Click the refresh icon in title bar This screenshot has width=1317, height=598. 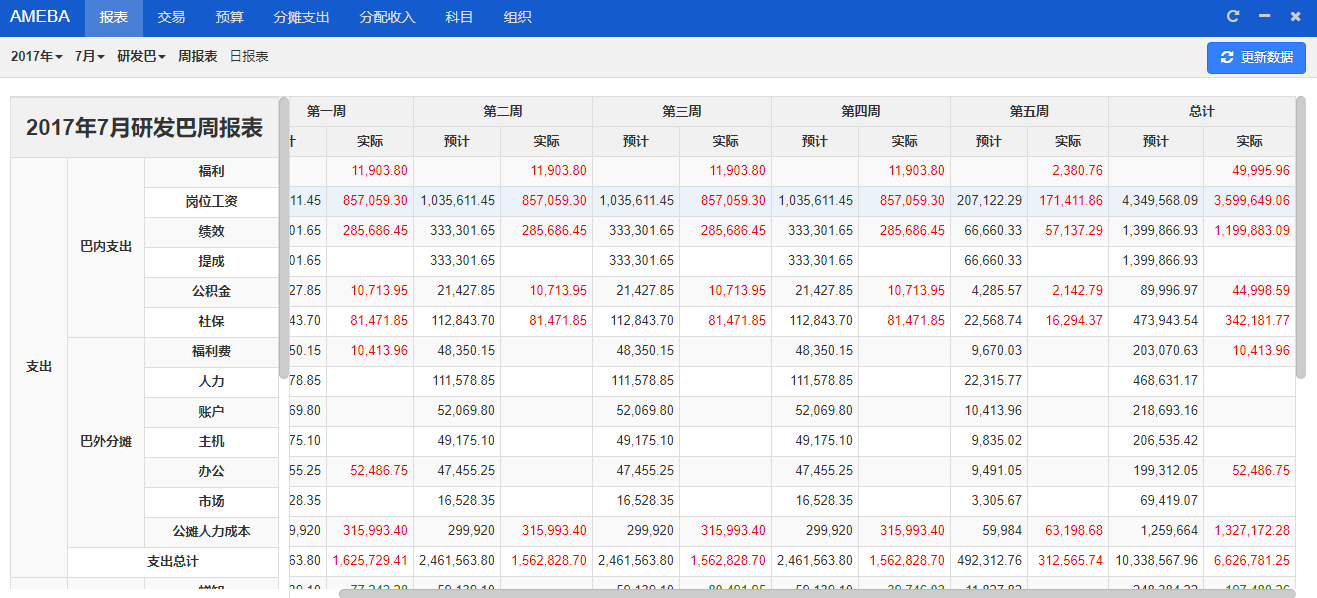tap(1233, 17)
